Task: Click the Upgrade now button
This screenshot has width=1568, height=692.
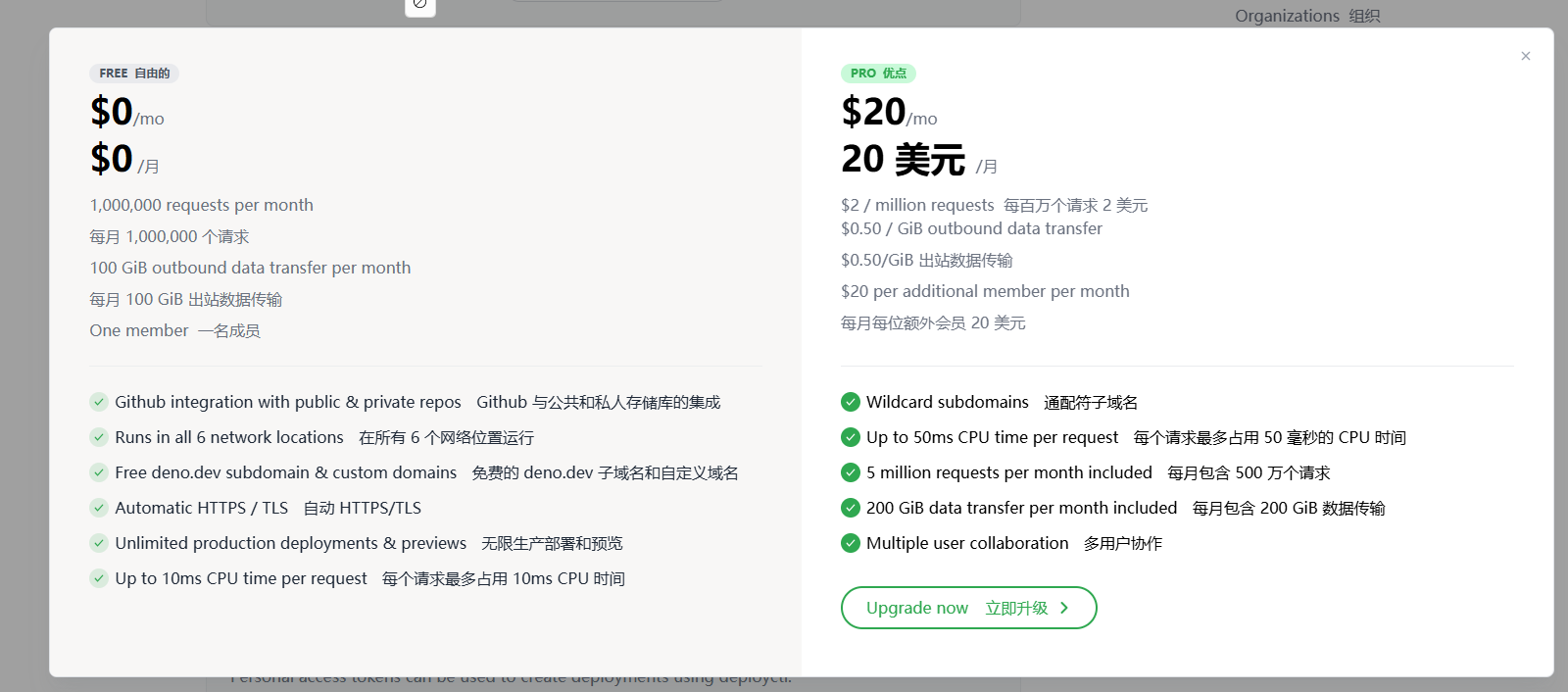Action: 968,608
